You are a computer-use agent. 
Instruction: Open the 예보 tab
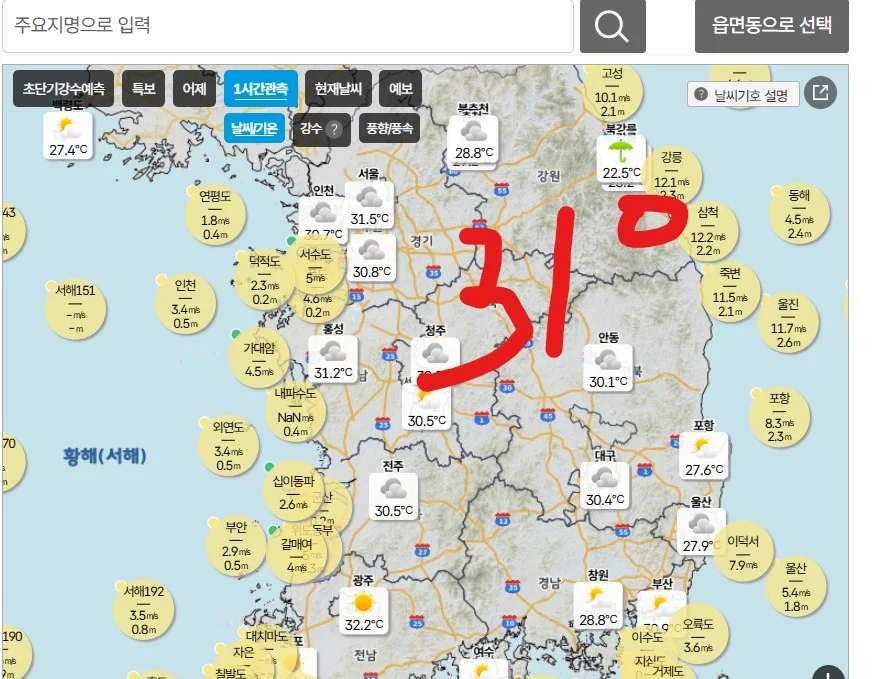pyautogui.click(x=400, y=88)
